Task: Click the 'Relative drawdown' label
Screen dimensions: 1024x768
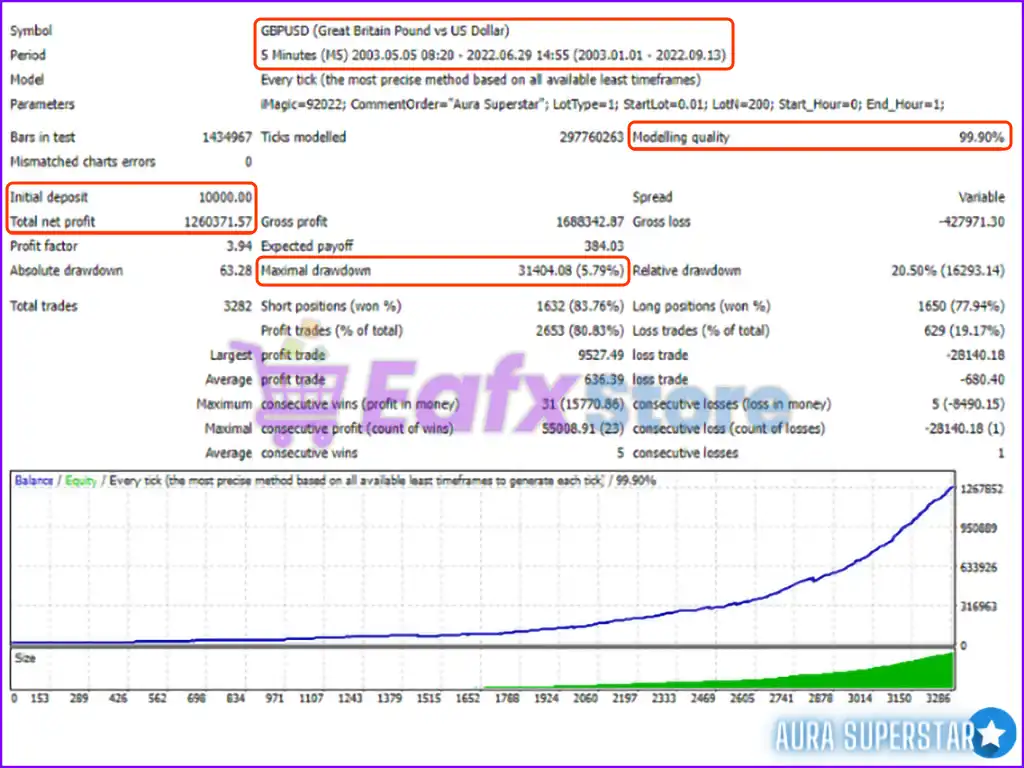Action: point(686,270)
